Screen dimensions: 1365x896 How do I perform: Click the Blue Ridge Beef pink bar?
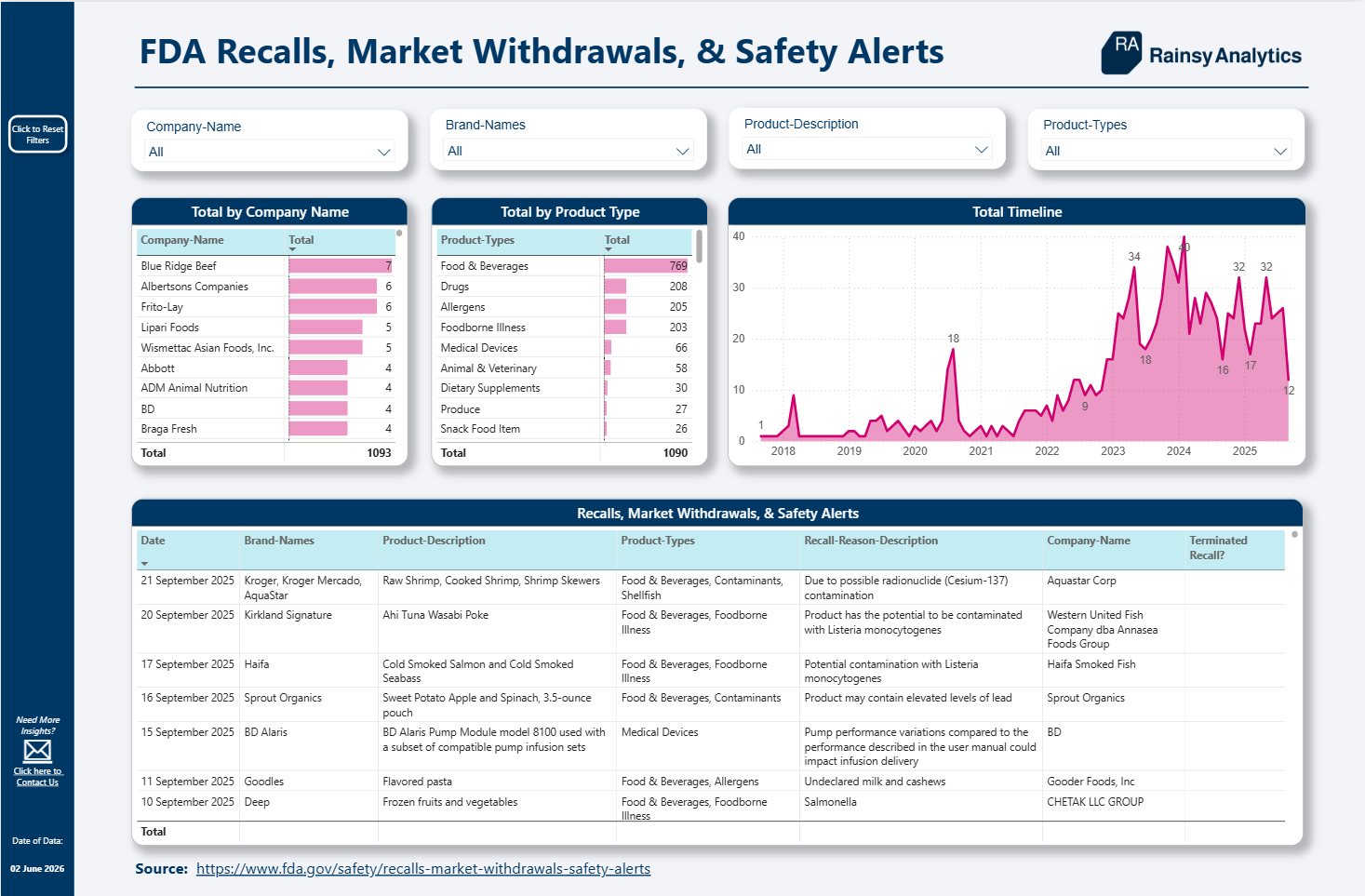tap(340, 266)
